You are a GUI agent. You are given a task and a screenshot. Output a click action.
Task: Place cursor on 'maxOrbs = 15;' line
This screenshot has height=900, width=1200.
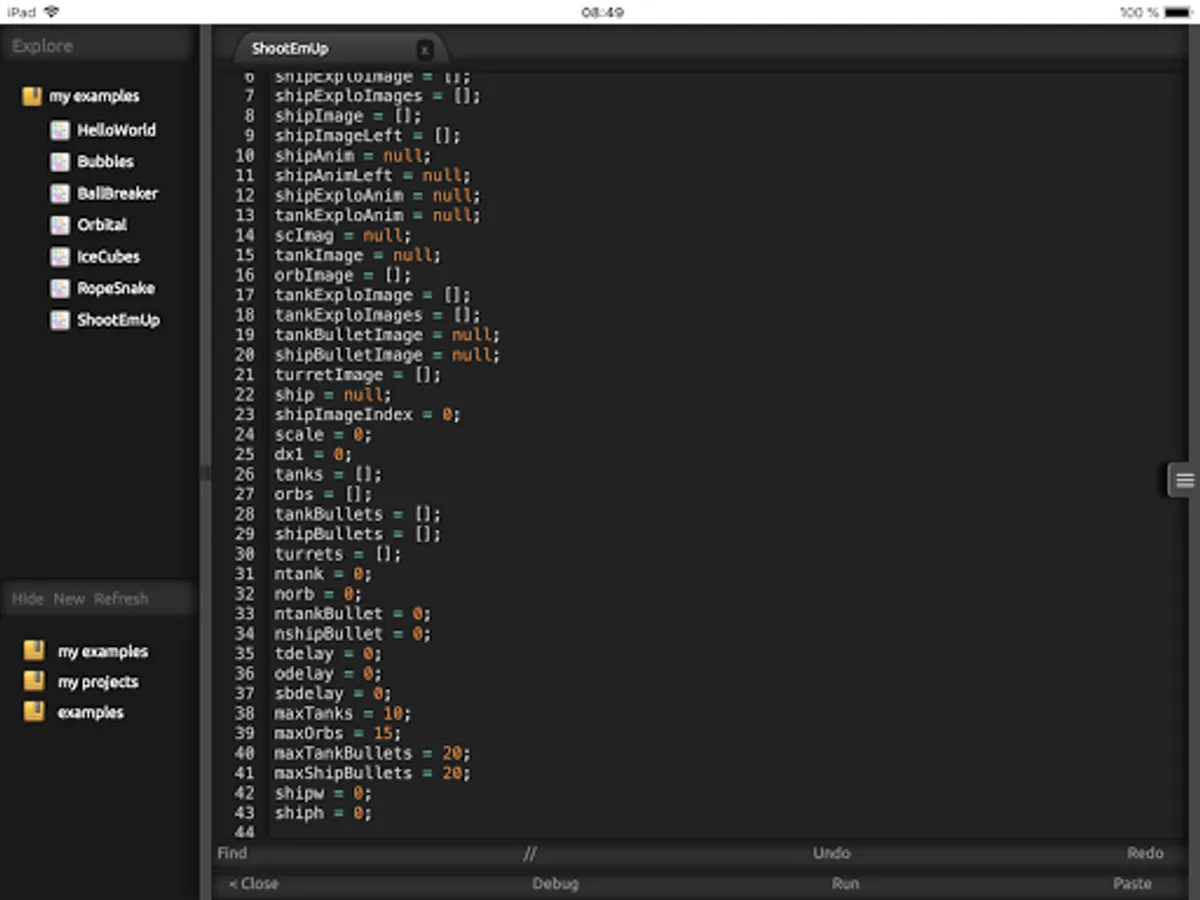[x=338, y=733]
